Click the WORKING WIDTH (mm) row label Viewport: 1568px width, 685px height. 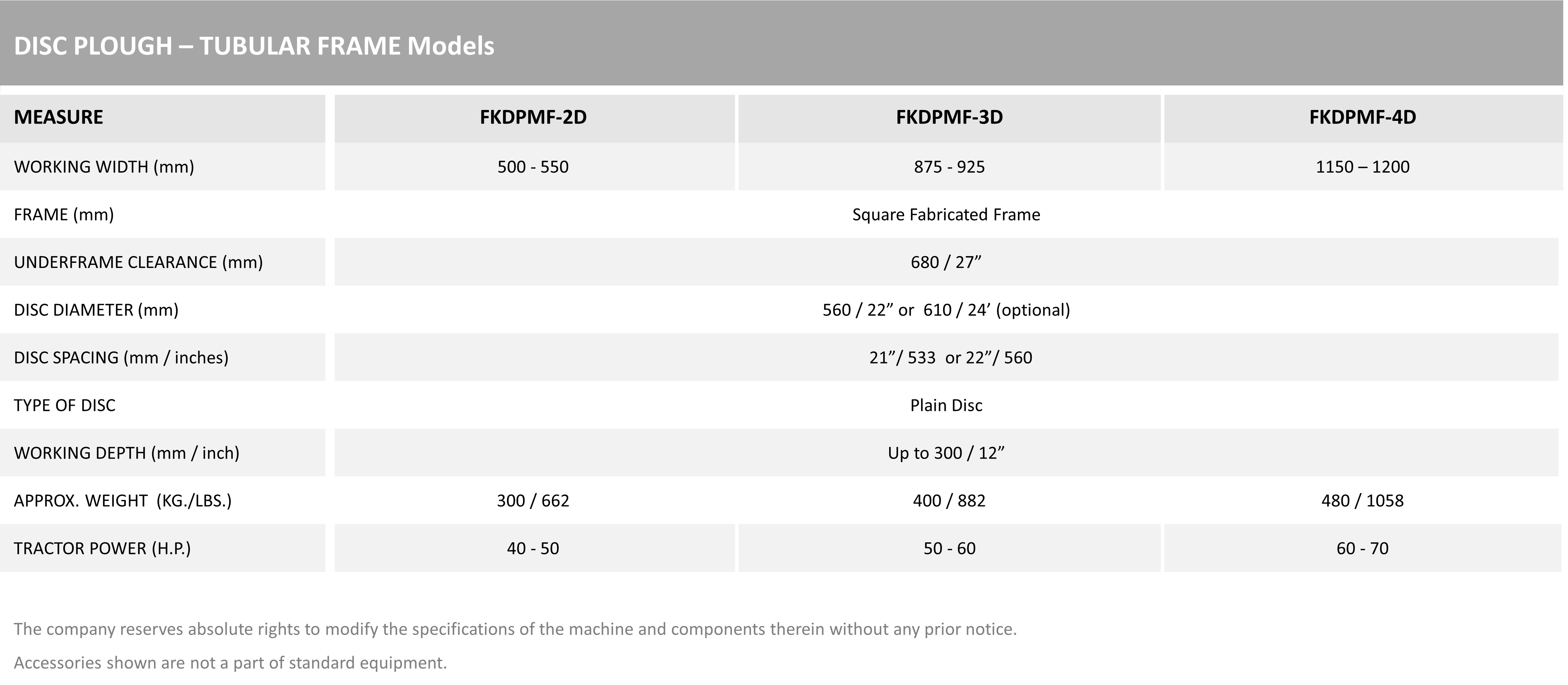click(104, 167)
